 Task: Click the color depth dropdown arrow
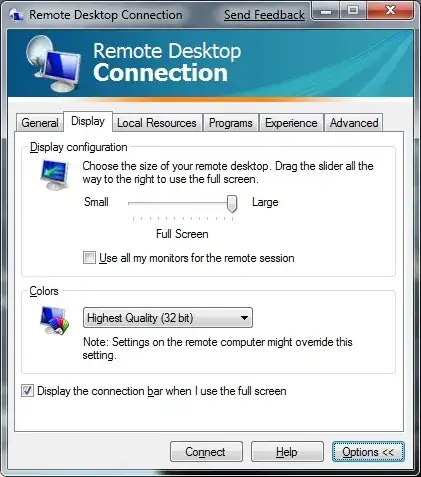click(244, 318)
